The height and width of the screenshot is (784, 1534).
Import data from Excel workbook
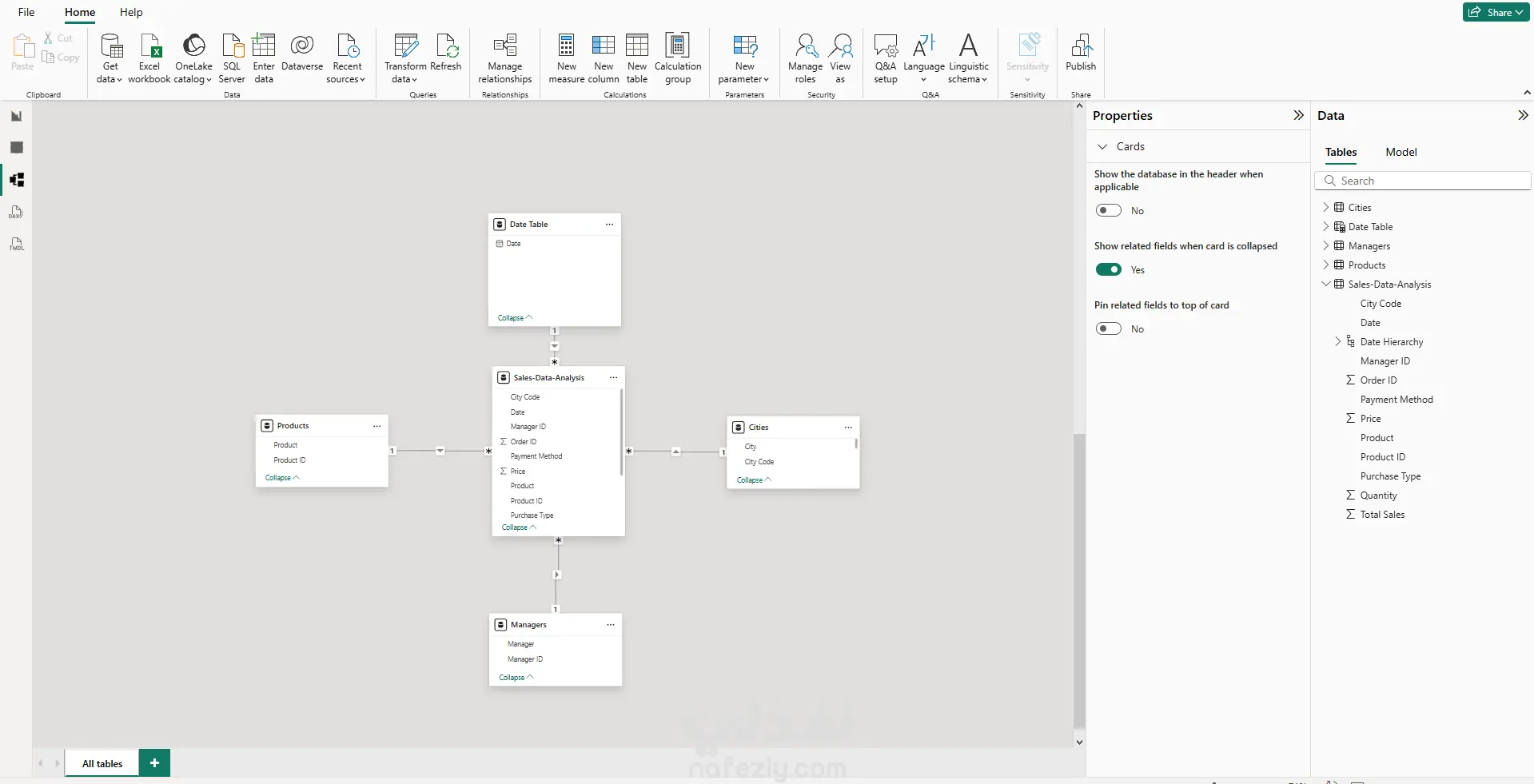click(149, 58)
